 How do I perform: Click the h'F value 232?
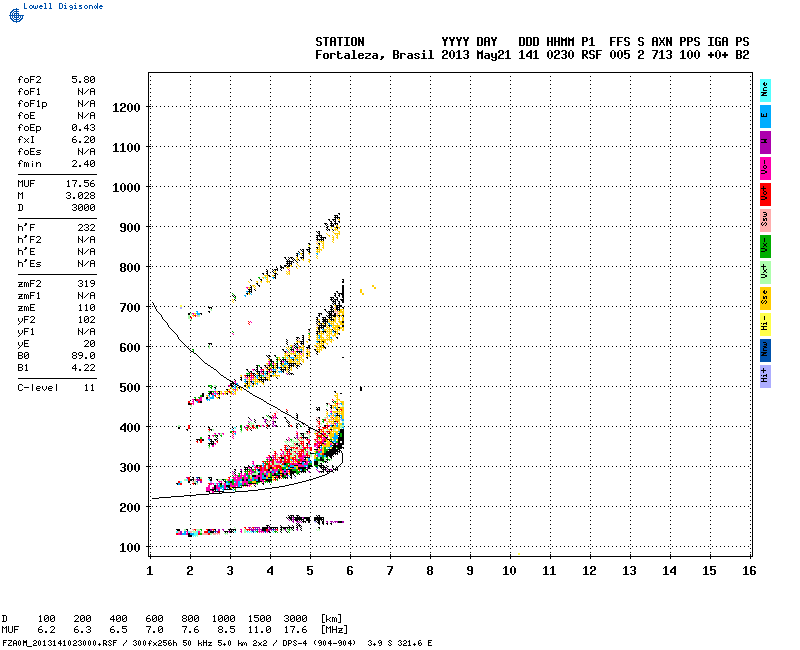86,228
